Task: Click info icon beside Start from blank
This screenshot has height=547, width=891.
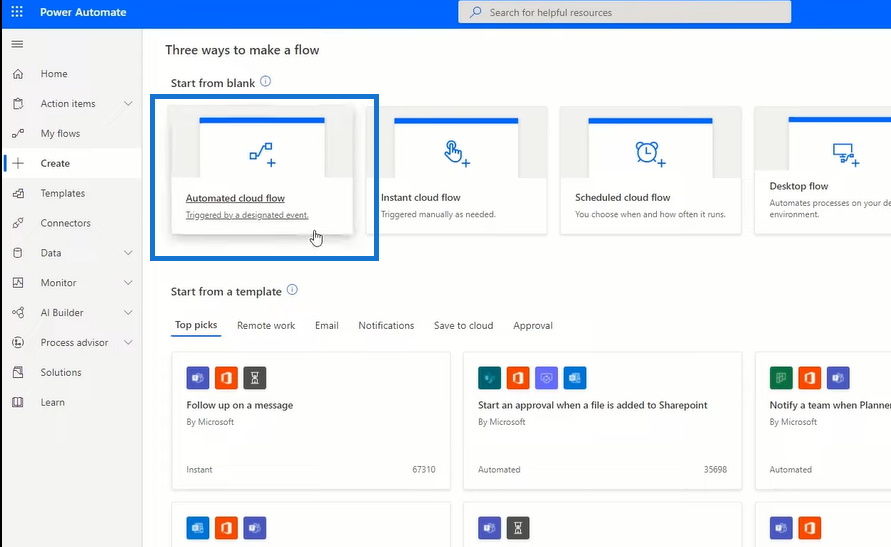Action: pos(265,81)
